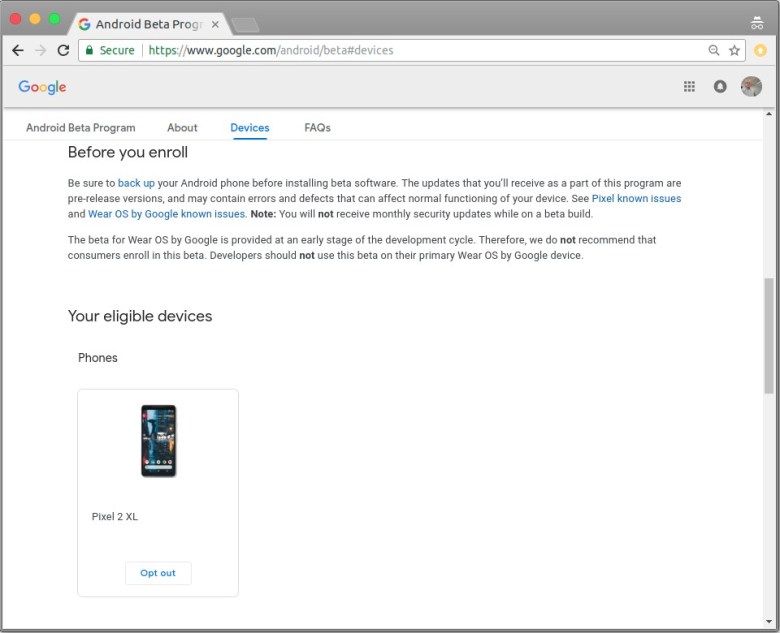The height and width of the screenshot is (633, 780).
Task: Click the 'Secure' label in address bar
Action: pos(117,50)
